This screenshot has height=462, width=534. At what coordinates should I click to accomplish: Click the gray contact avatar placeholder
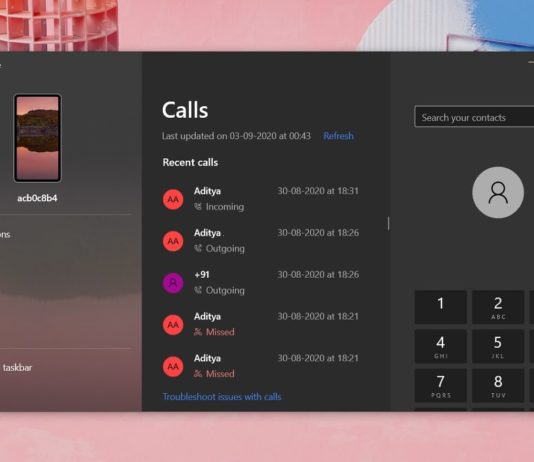[498, 192]
